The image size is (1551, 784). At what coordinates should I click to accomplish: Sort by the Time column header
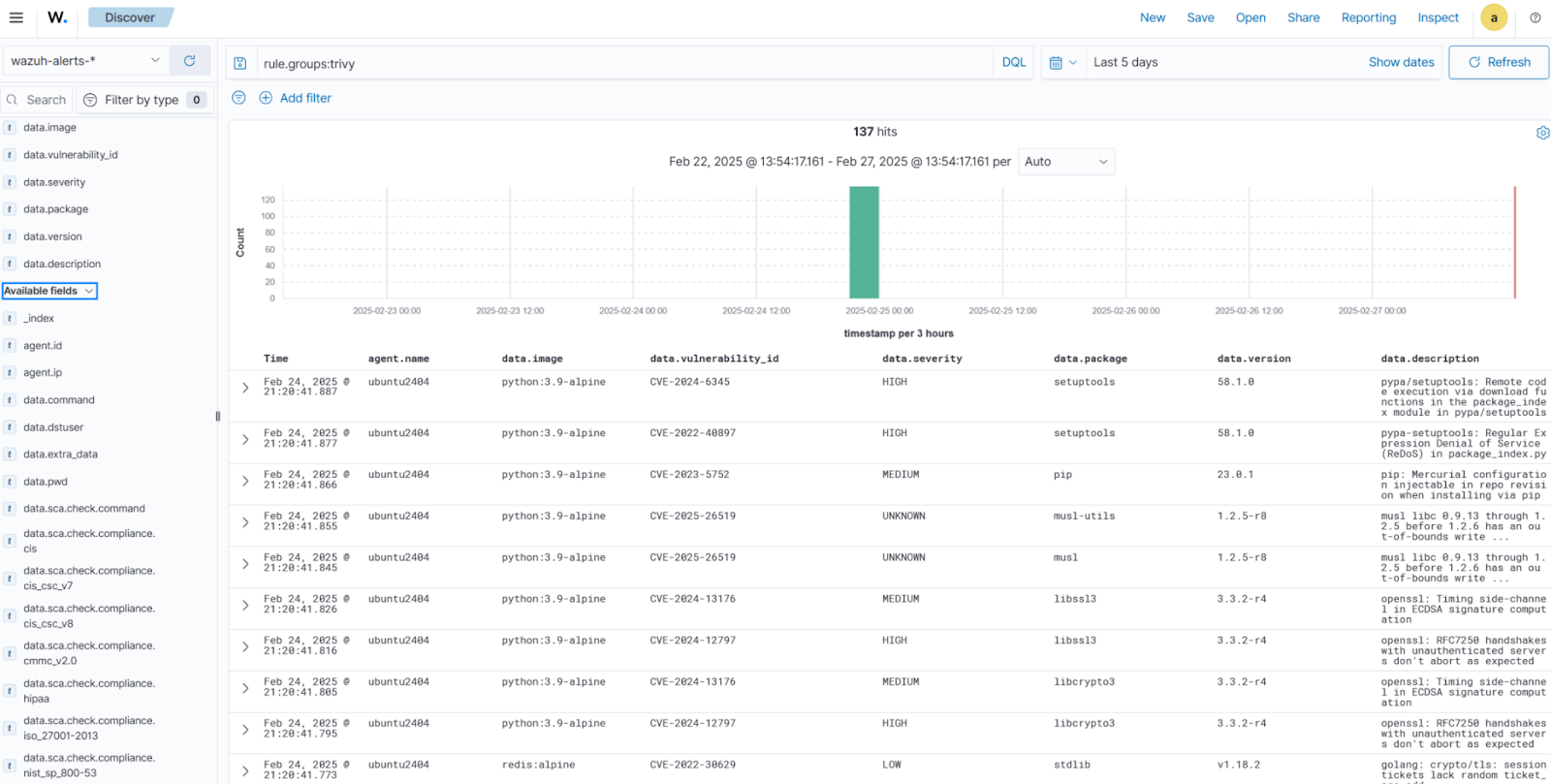click(x=276, y=359)
